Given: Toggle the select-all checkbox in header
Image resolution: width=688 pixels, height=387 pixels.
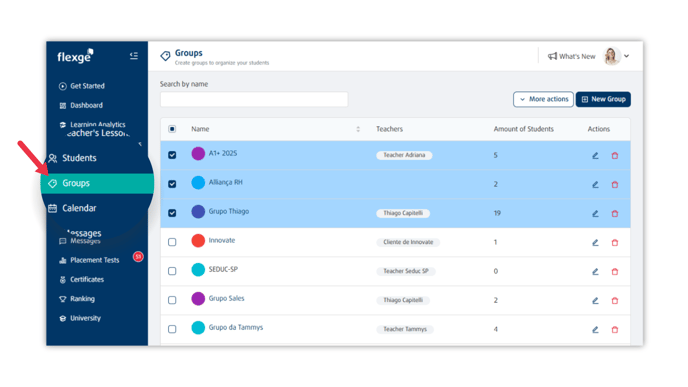Looking at the screenshot, I should click(x=172, y=129).
